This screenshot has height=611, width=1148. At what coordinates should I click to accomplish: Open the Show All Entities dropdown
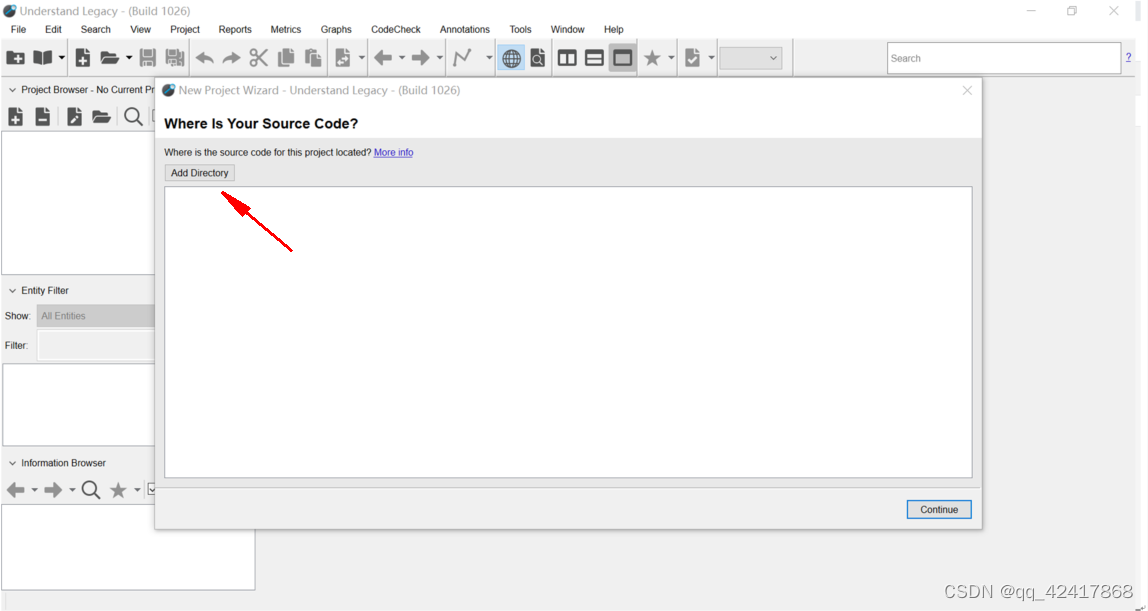point(96,316)
